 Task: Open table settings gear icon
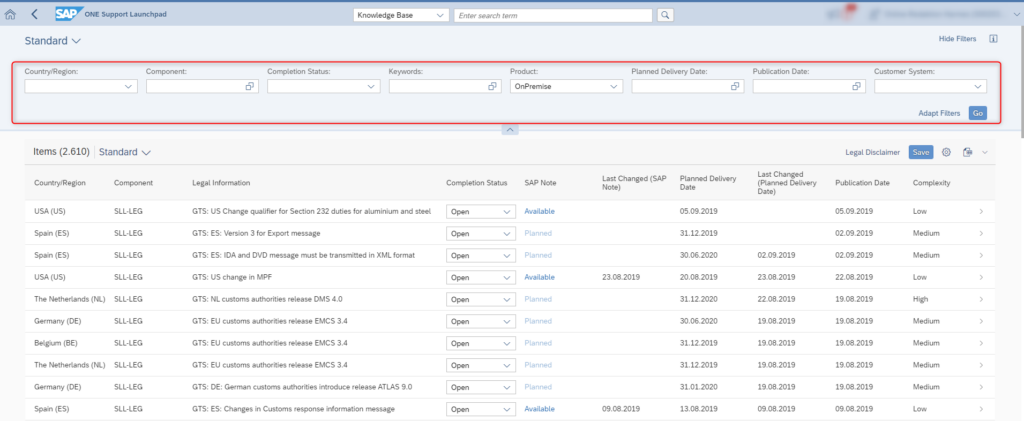[946, 152]
